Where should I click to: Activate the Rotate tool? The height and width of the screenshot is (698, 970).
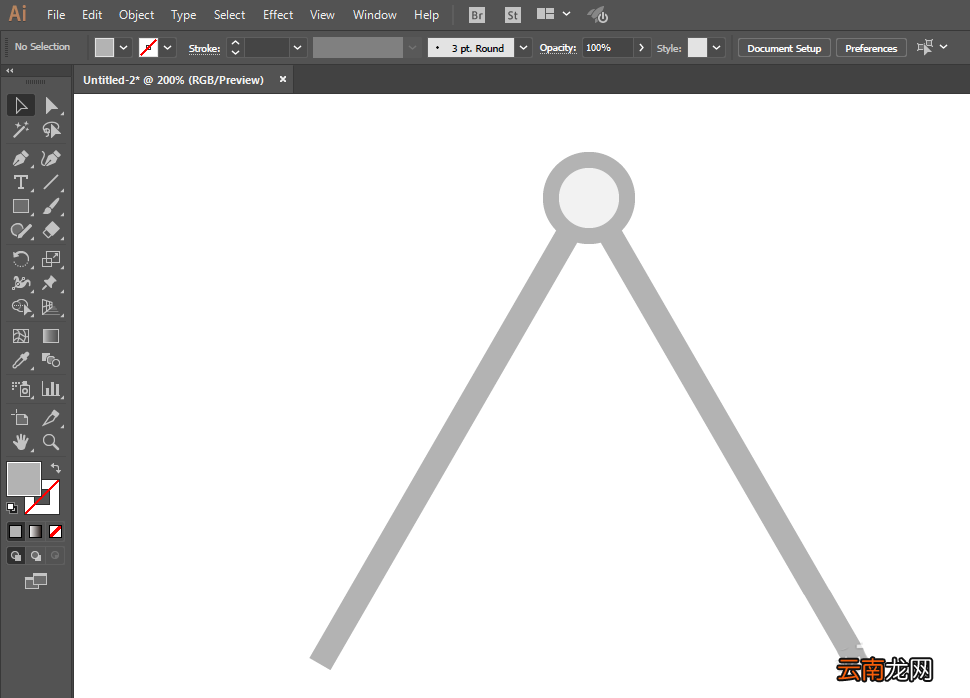20,259
